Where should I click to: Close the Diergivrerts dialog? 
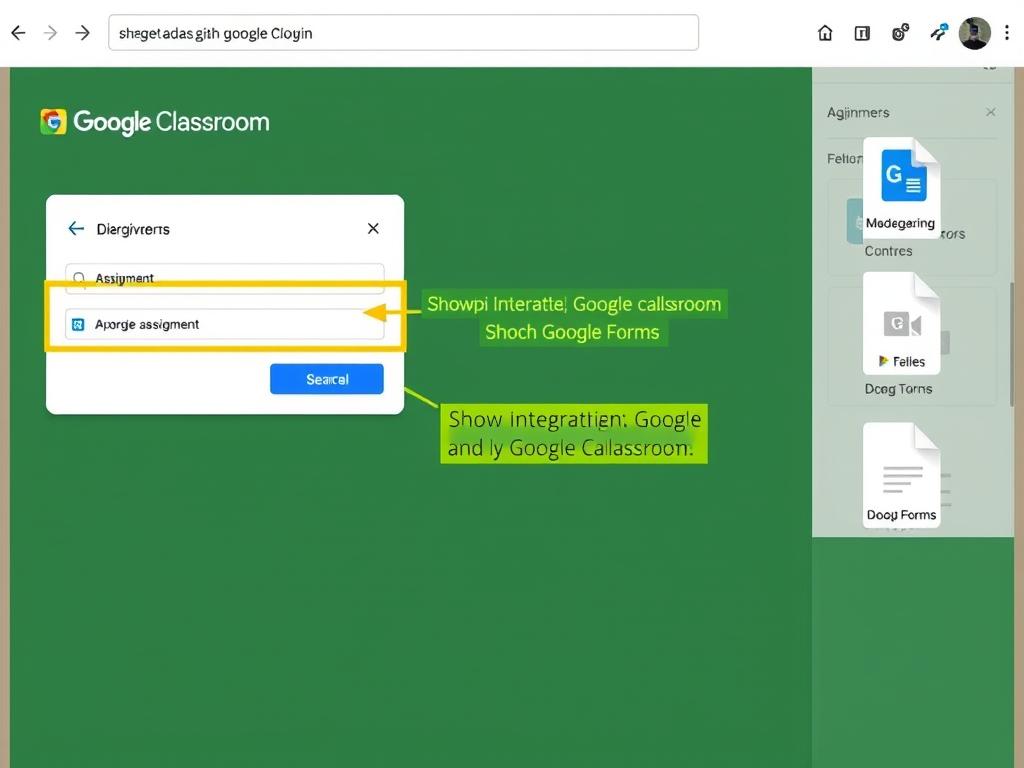373,229
